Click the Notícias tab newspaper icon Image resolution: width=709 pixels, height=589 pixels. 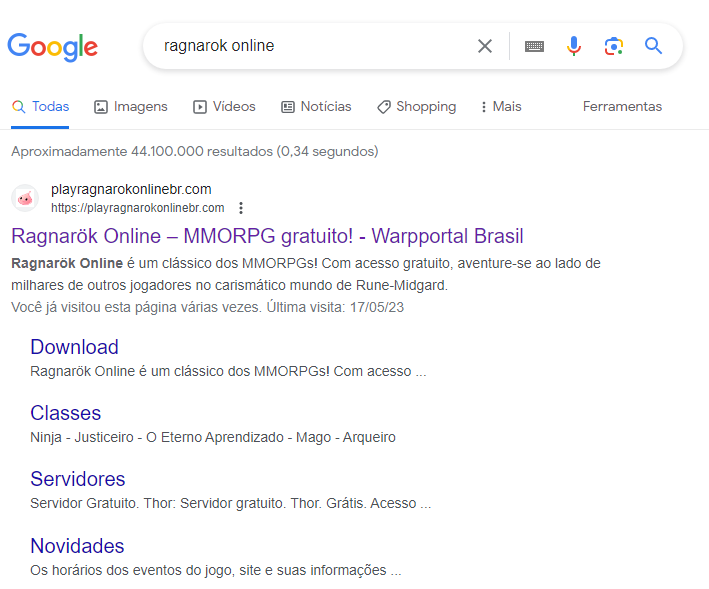click(x=288, y=107)
